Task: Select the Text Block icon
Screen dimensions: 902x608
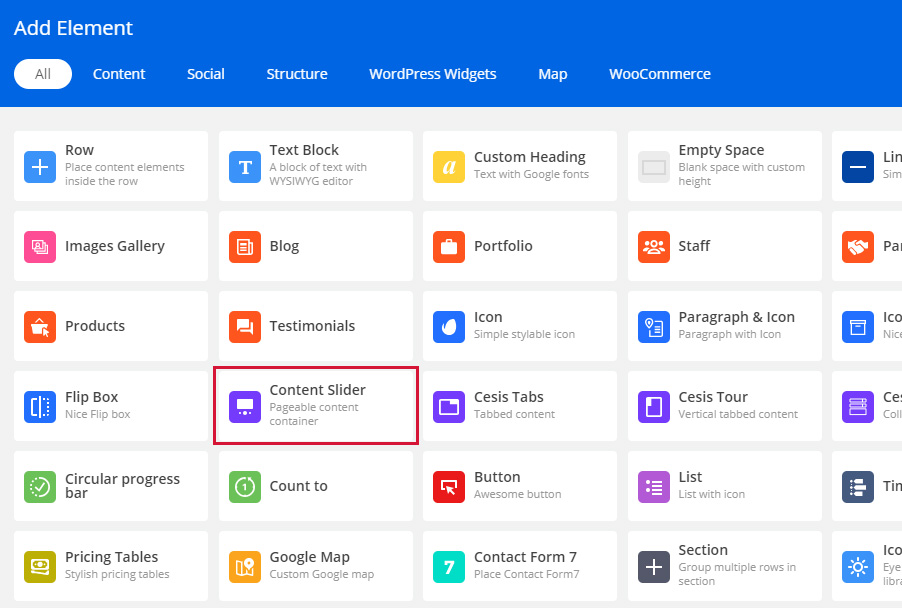Action: coord(245,166)
